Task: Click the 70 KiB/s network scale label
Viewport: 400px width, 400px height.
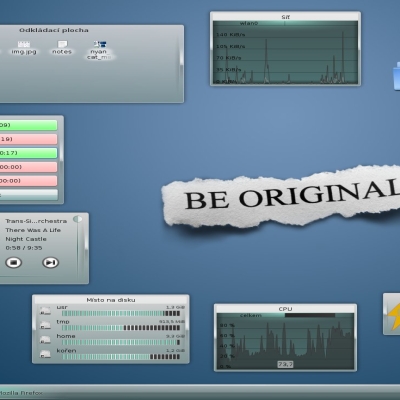Action: click(229, 58)
